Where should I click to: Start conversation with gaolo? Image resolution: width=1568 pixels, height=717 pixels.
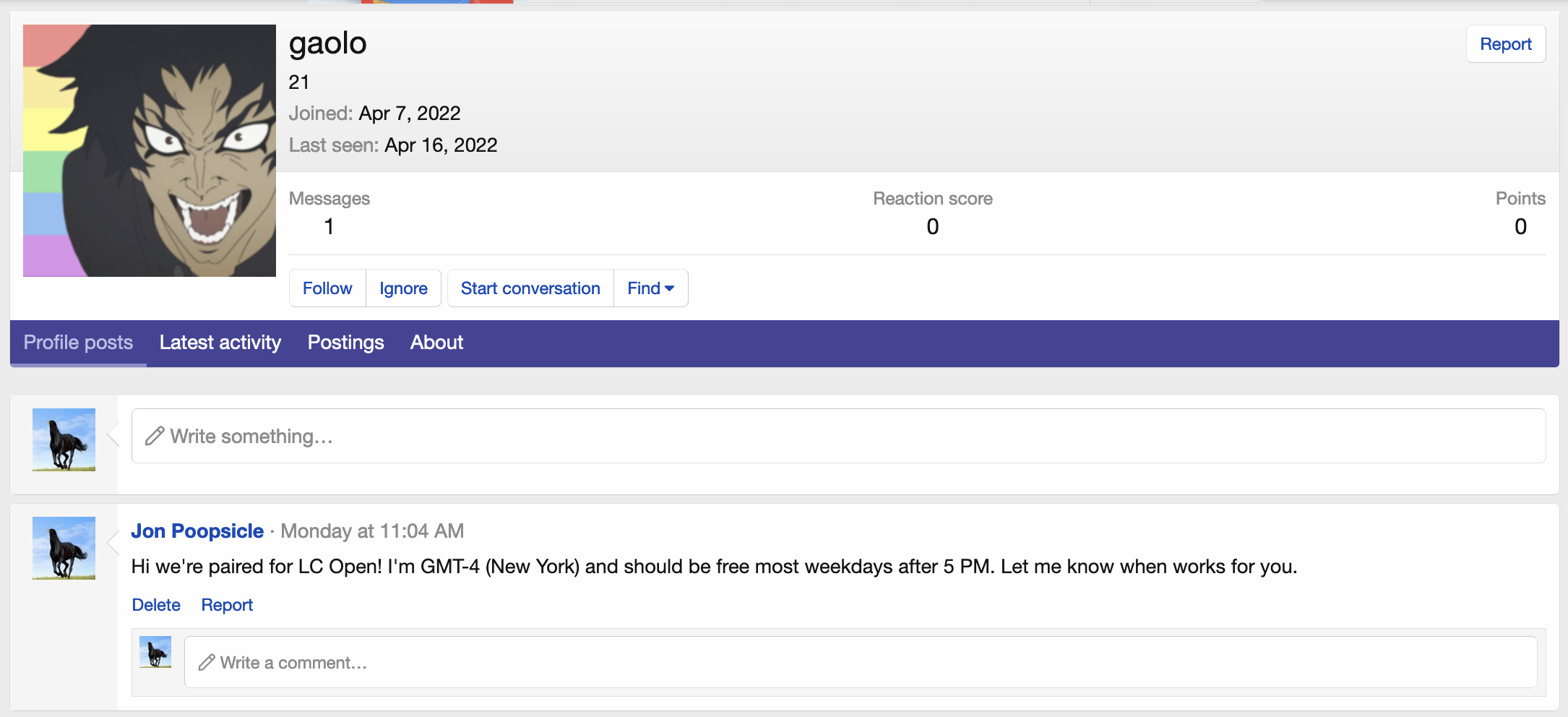(x=530, y=288)
